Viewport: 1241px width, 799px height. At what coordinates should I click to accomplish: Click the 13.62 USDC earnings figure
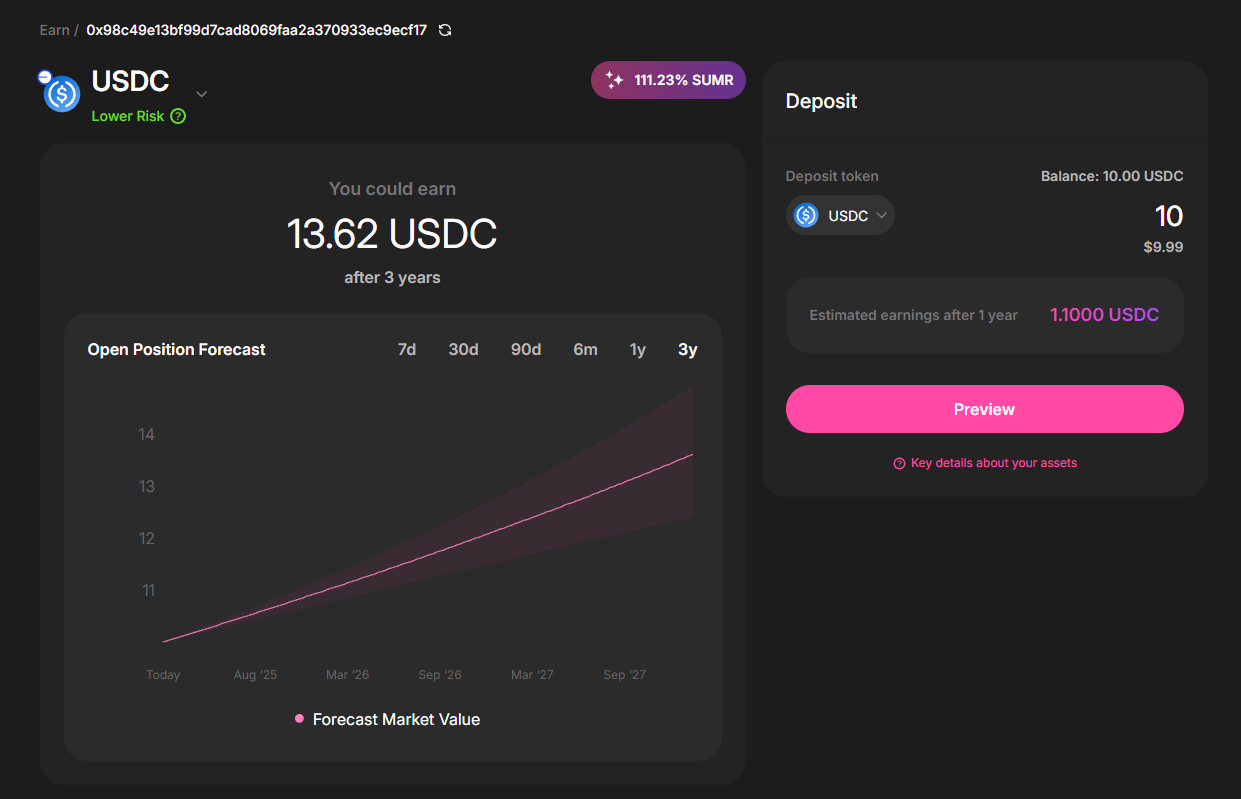tap(392, 234)
